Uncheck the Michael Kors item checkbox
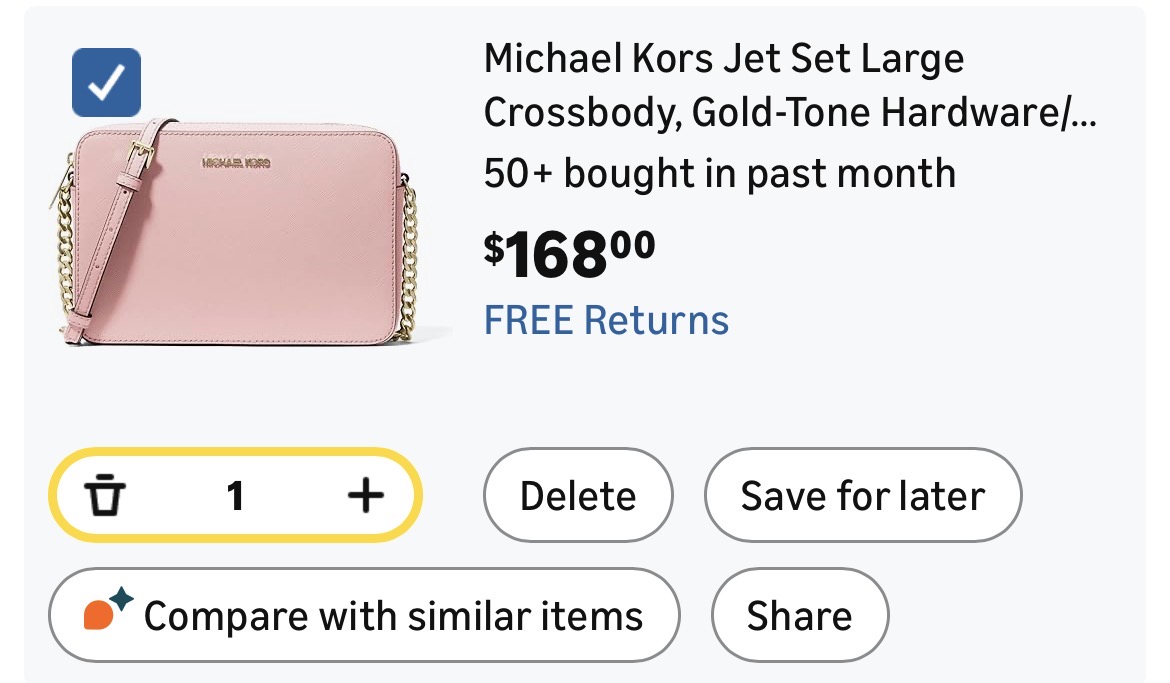 point(106,82)
